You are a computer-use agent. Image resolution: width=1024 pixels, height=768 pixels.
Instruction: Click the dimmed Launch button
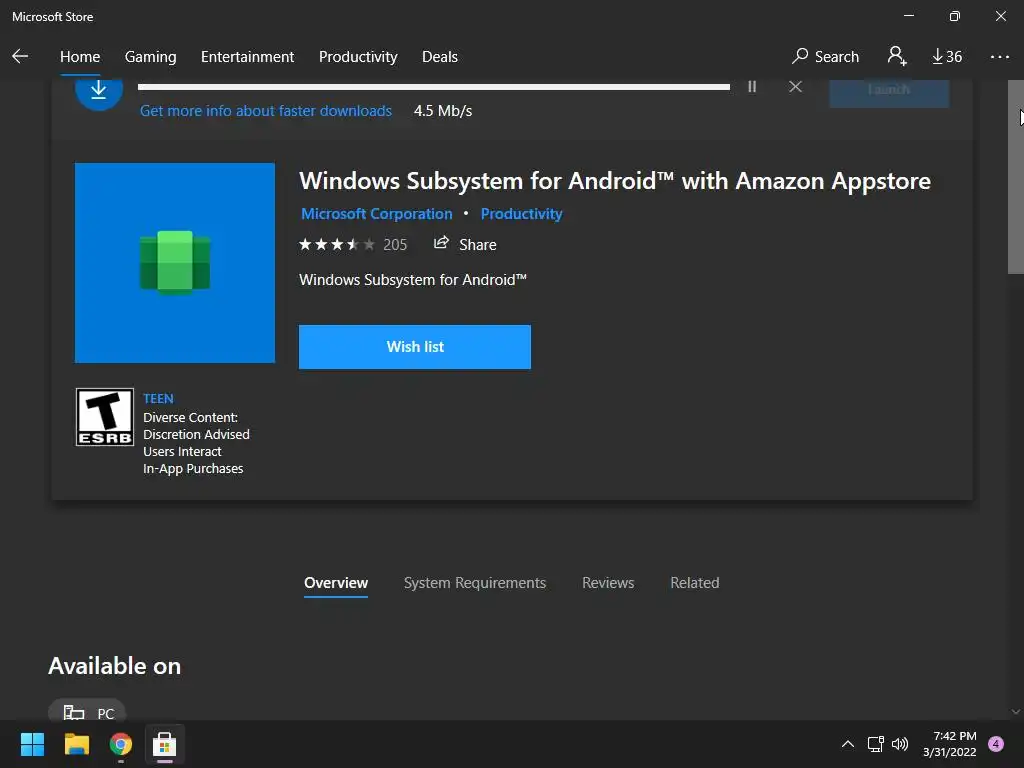(x=889, y=93)
